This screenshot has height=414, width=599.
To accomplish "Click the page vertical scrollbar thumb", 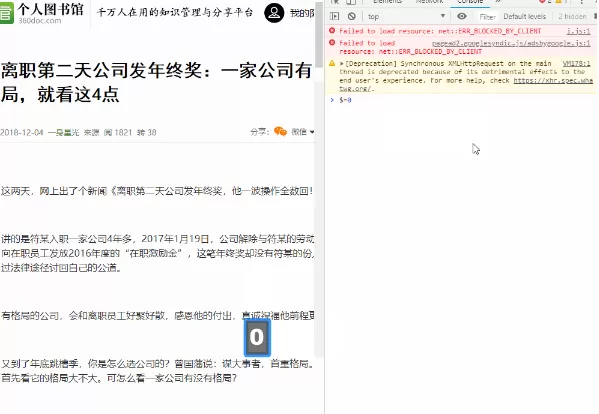I will pyautogui.click(x=319, y=34).
